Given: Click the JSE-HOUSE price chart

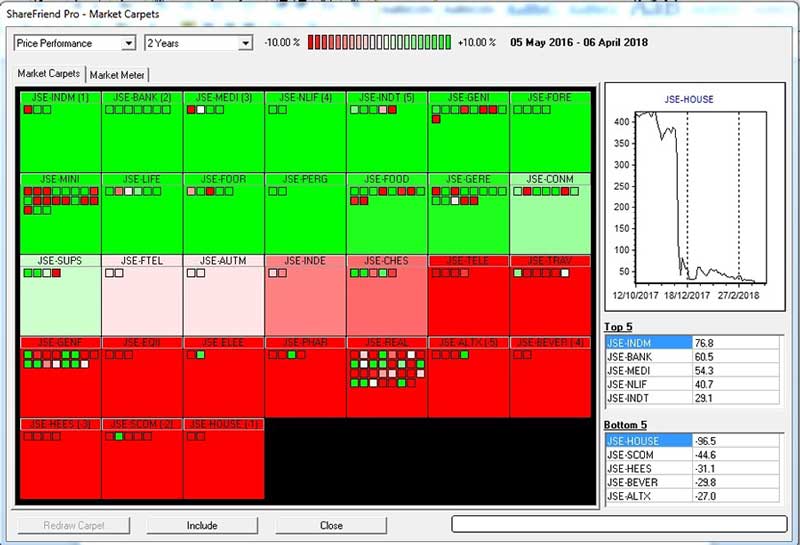Looking at the screenshot, I should pyautogui.click(x=695, y=196).
